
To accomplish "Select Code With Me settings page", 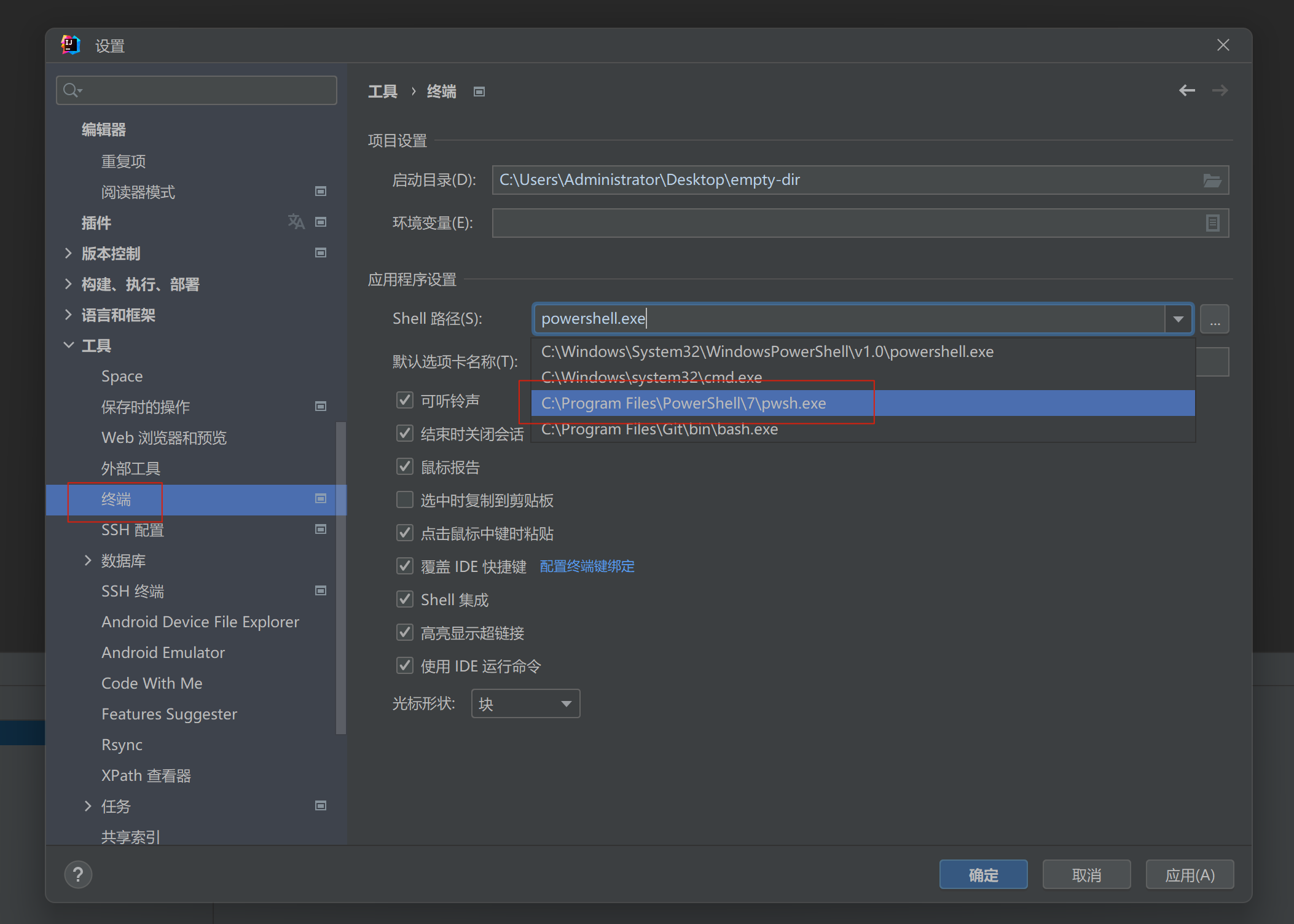I will click(152, 683).
